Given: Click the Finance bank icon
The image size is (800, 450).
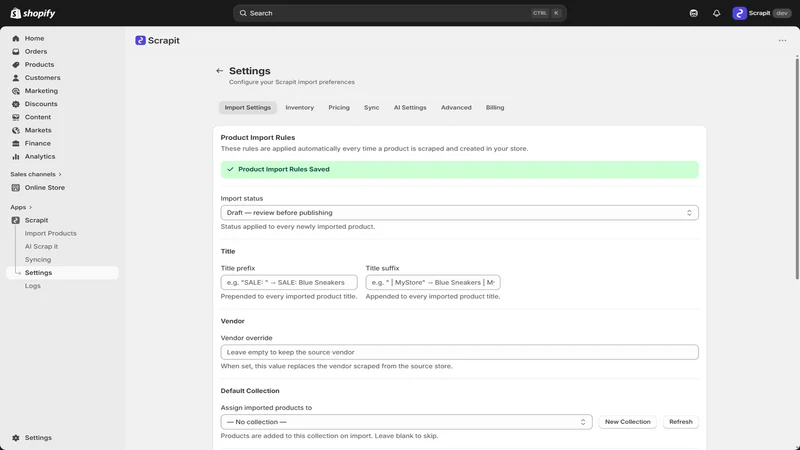Looking at the screenshot, I should tap(16, 143).
